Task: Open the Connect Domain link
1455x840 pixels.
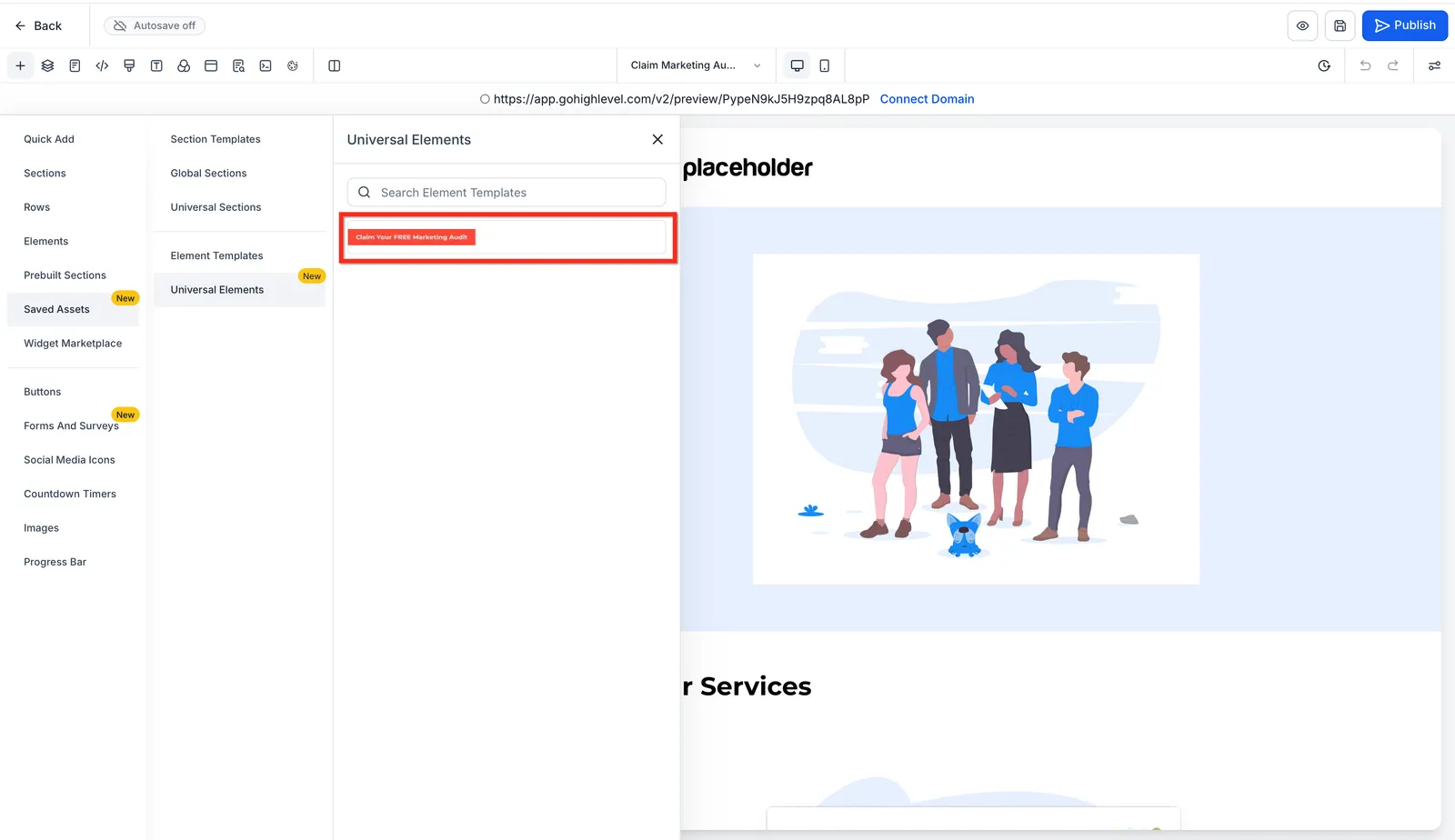Action: tap(927, 99)
